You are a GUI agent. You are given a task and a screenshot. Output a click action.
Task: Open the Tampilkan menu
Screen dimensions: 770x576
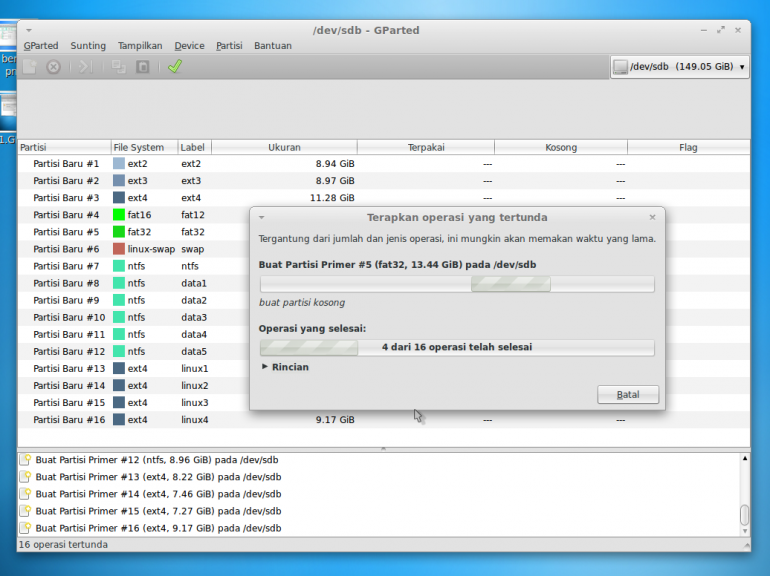140,46
